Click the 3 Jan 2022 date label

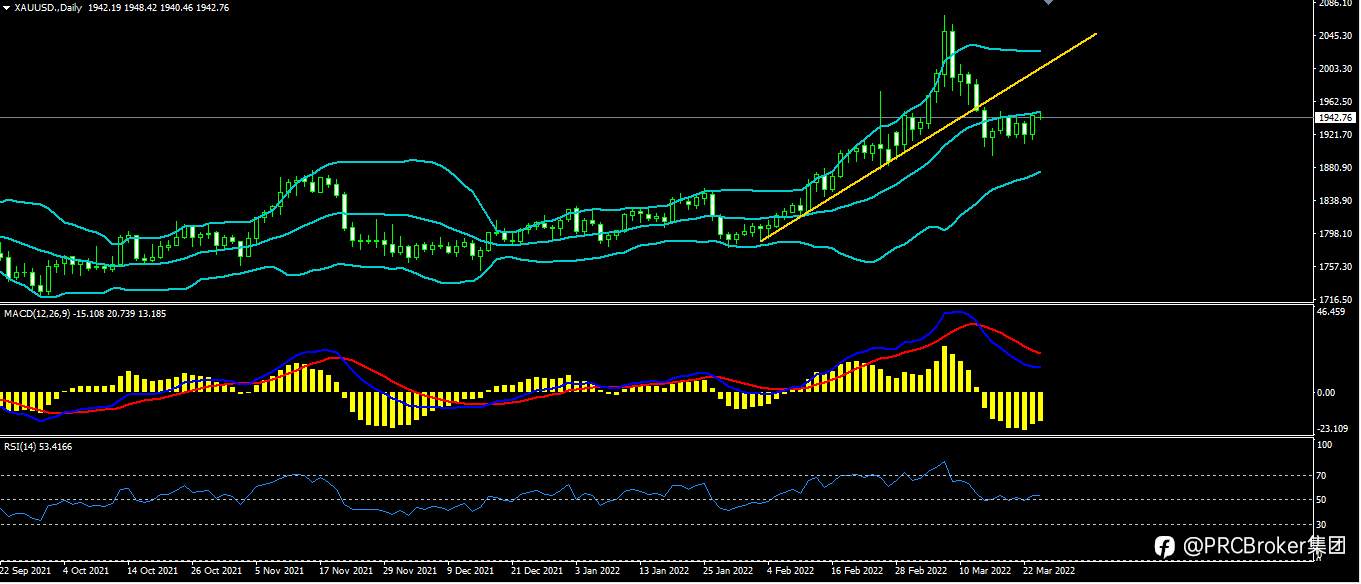599,571
